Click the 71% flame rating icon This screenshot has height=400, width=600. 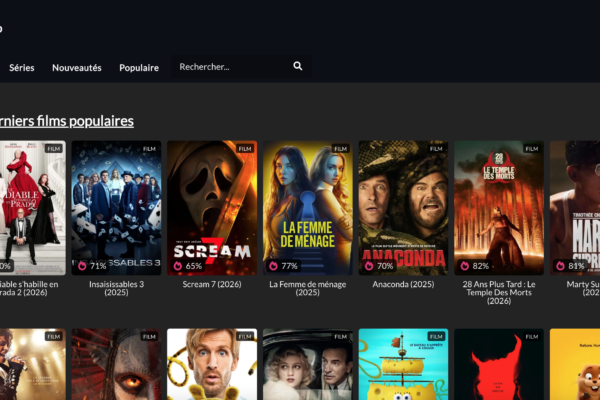82,266
